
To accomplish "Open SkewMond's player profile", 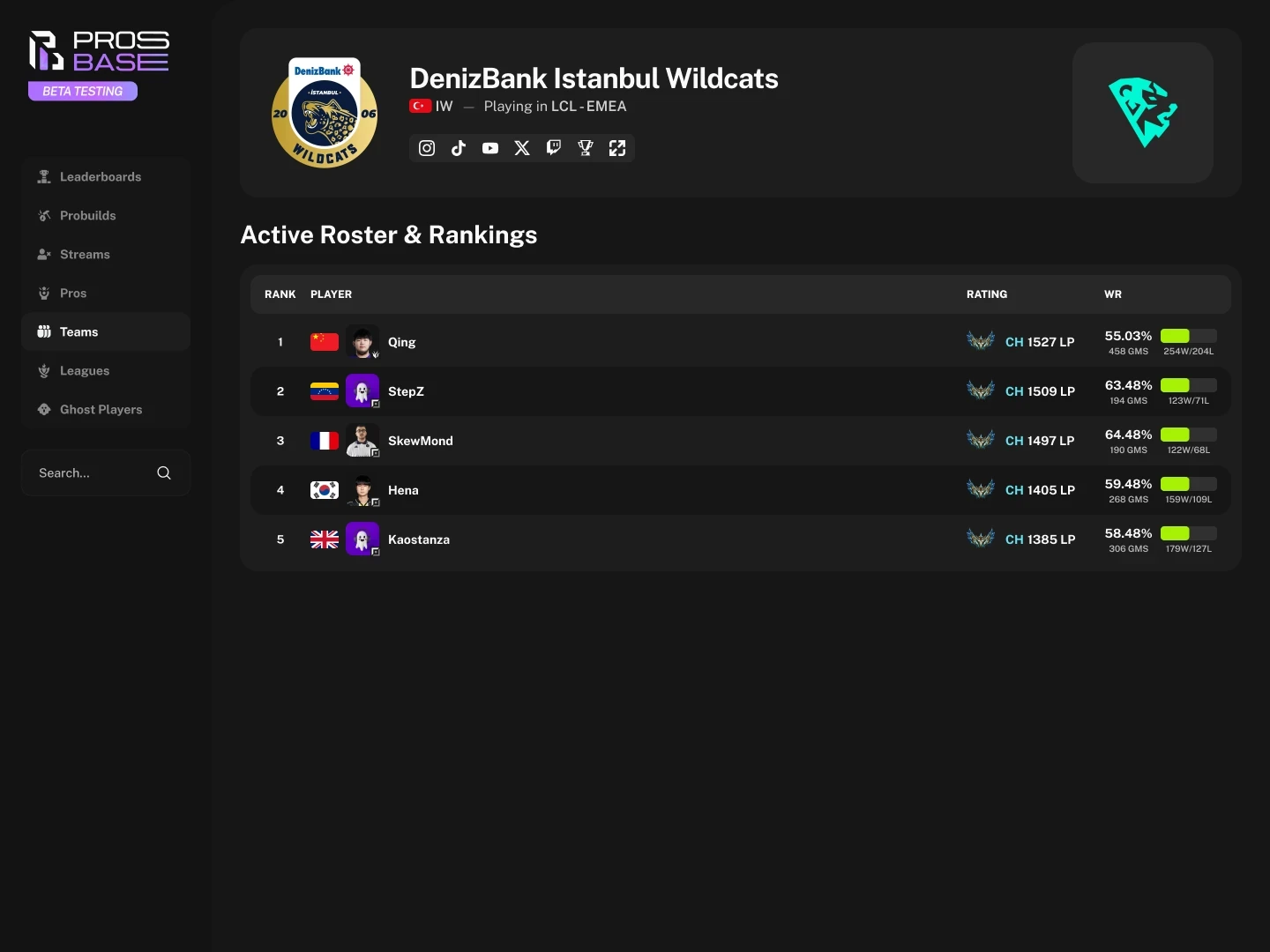I will [421, 441].
